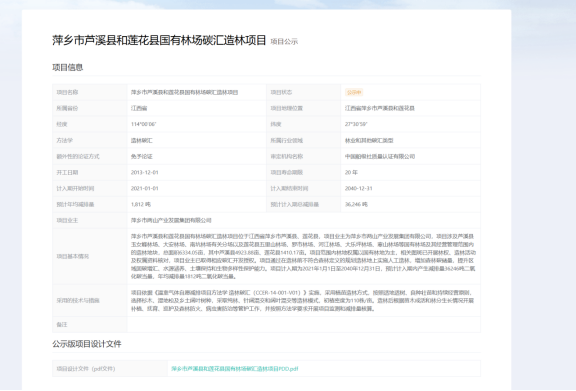Select the 项目状态 label cell
Image resolution: width=576 pixels, height=391 pixels.
[x=304, y=92]
